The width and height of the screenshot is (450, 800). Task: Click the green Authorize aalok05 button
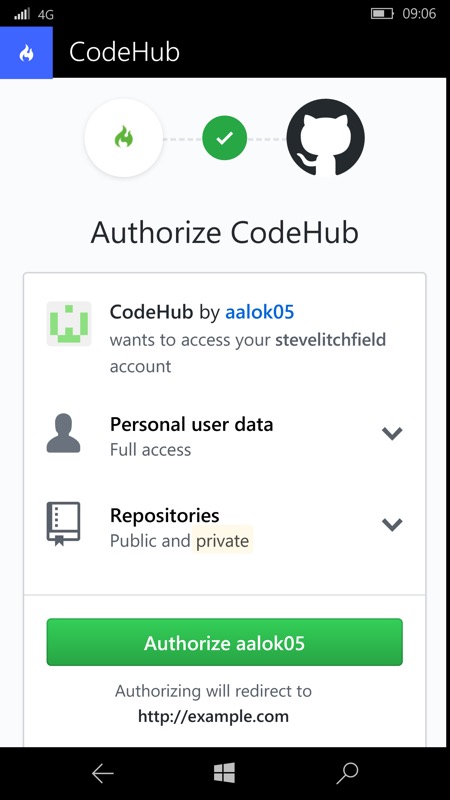(224, 642)
